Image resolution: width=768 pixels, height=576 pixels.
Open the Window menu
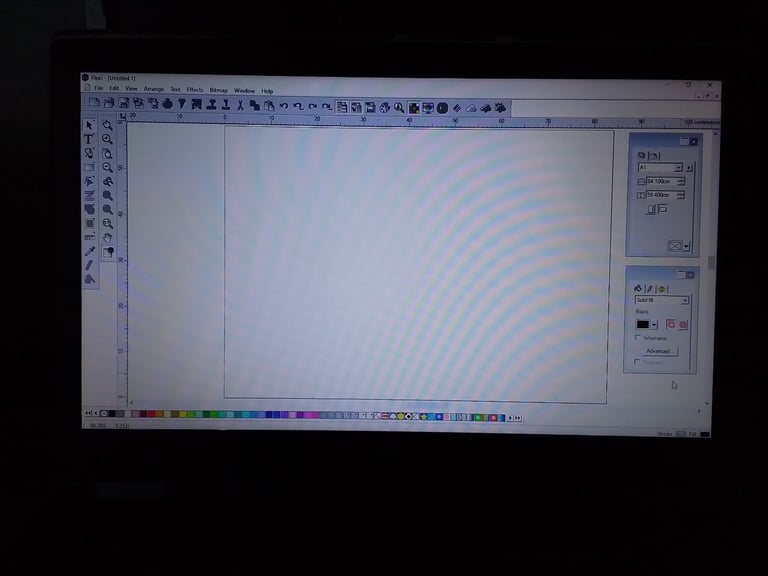pyautogui.click(x=244, y=91)
